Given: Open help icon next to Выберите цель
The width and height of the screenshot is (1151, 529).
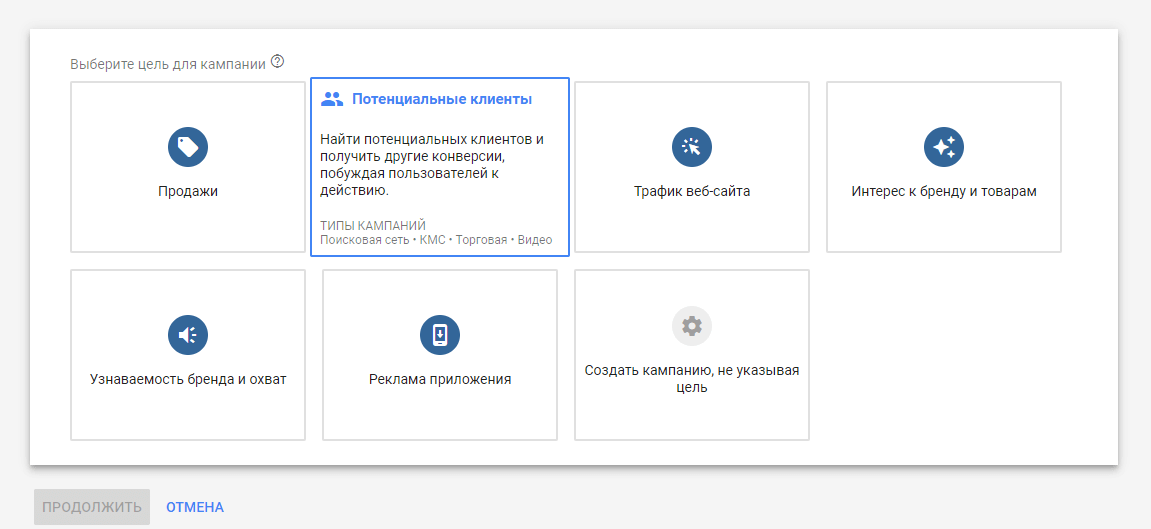Looking at the screenshot, I should [x=277, y=62].
